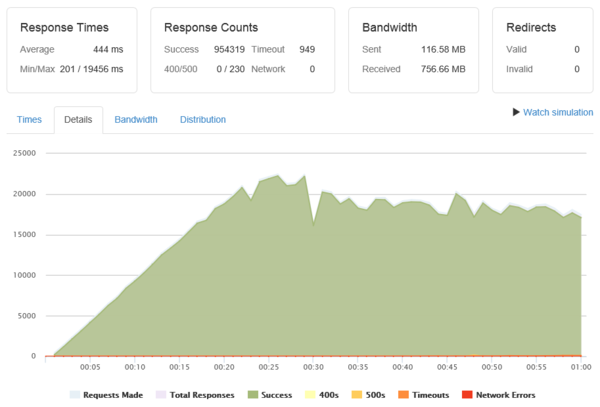Click the Network Errors legend label
The image size is (600, 407).
pyautogui.click(x=505, y=395)
